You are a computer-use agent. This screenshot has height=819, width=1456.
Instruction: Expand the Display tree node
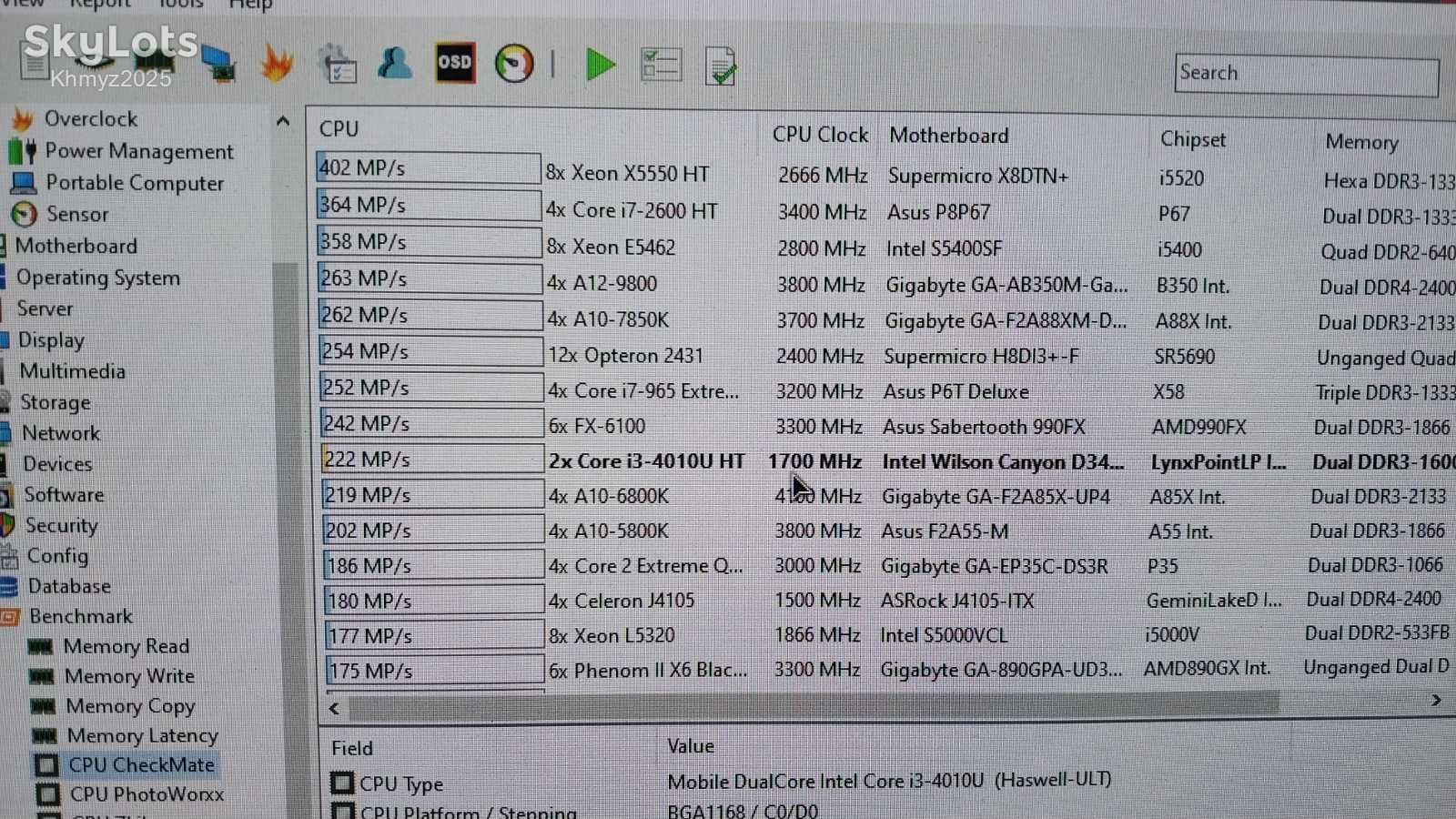point(51,340)
